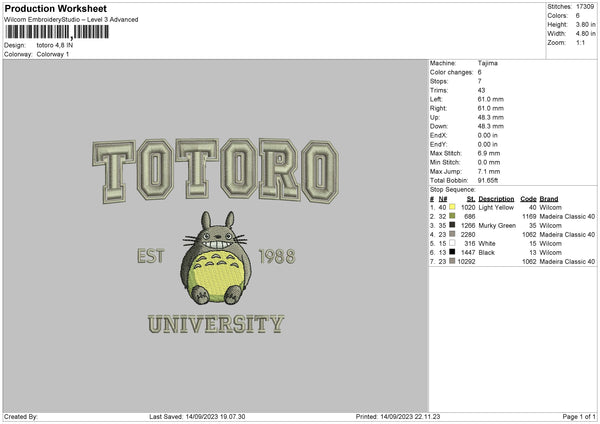This screenshot has width=600, height=424.
Task: Click the design name 'totoro 4,8 IN'
Action: [x=55, y=45]
